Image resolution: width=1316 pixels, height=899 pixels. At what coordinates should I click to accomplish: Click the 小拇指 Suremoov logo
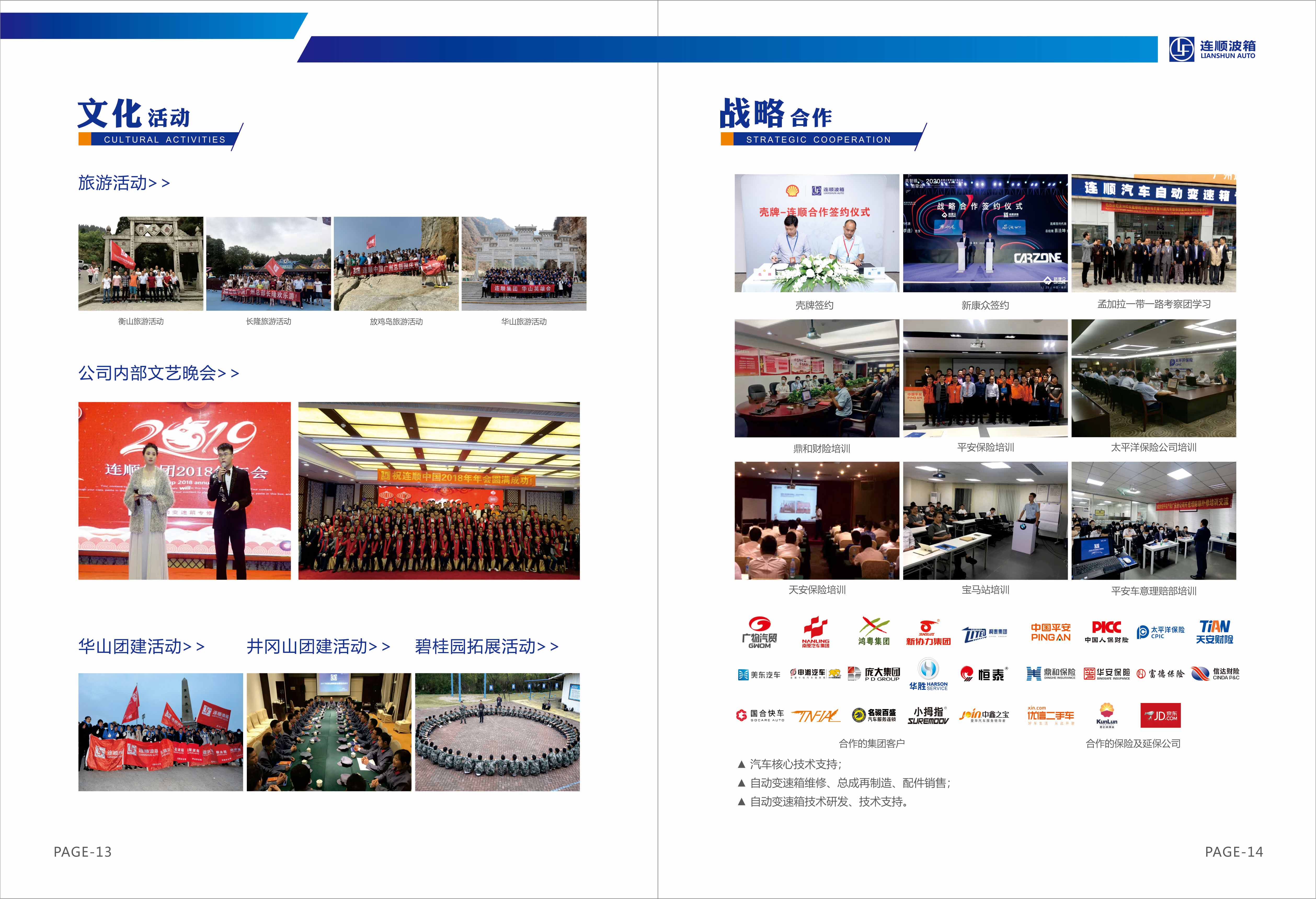(928, 716)
